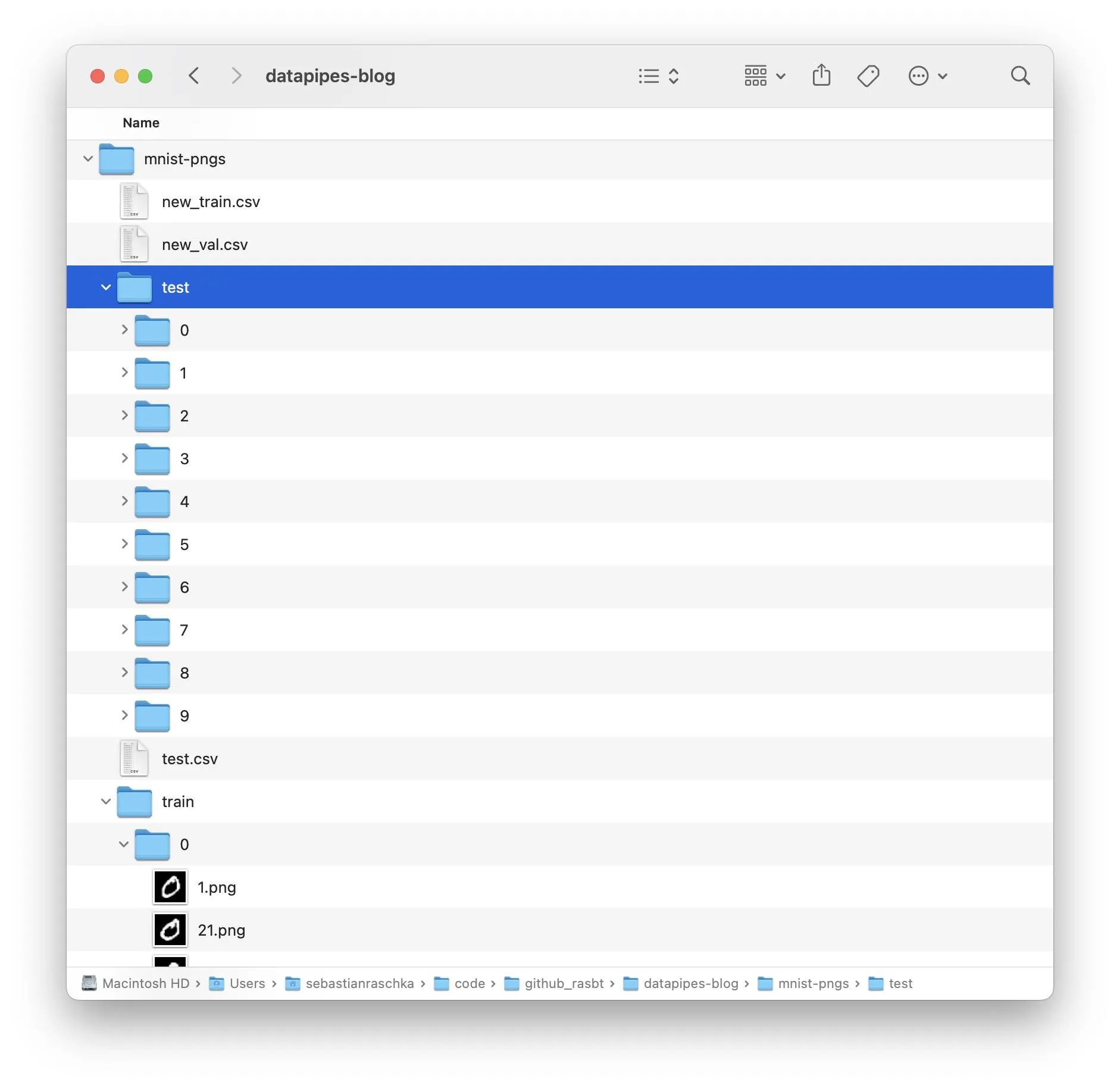Click the new_val.csv file name
This screenshot has width=1120, height=1088.
205,245
